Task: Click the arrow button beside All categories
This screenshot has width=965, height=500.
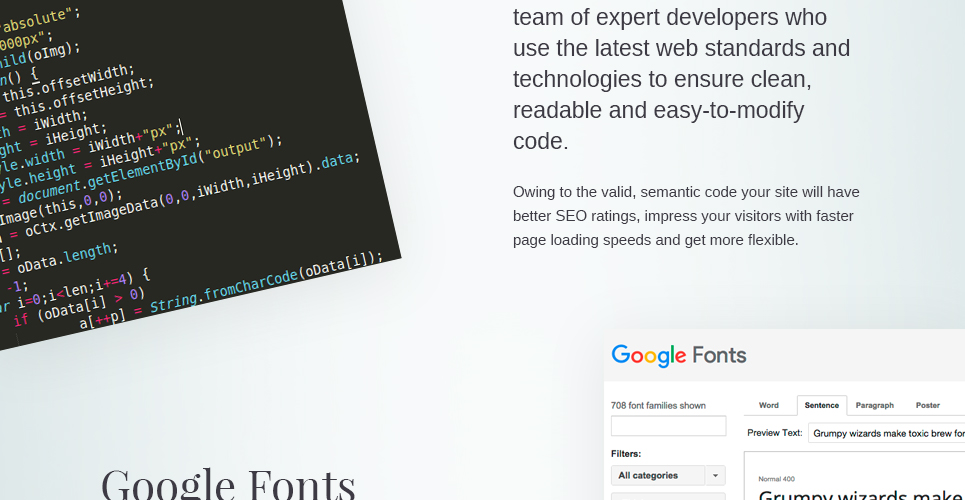Action: 715,475
